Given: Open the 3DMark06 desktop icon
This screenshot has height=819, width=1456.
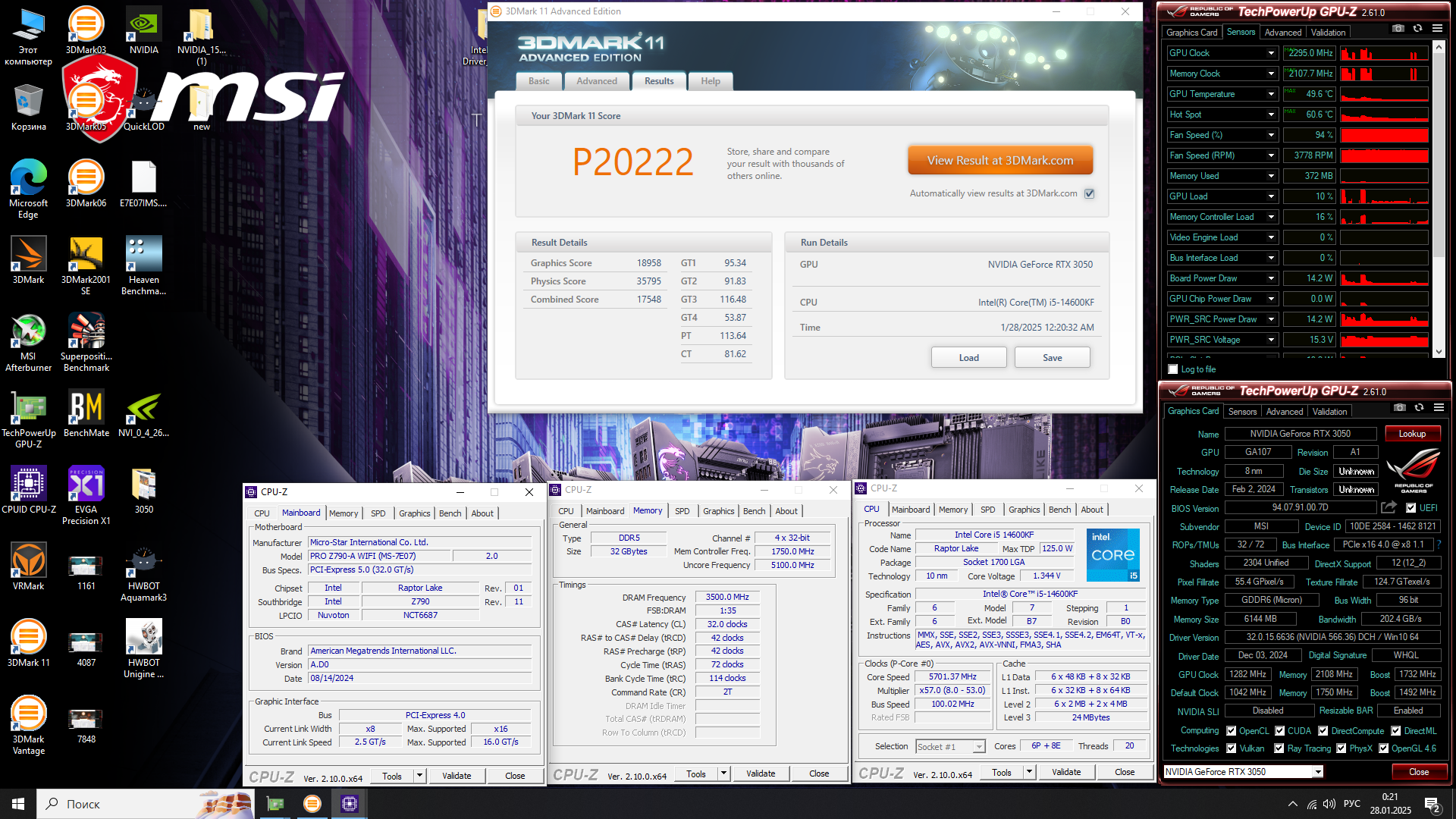Looking at the screenshot, I should tap(86, 184).
